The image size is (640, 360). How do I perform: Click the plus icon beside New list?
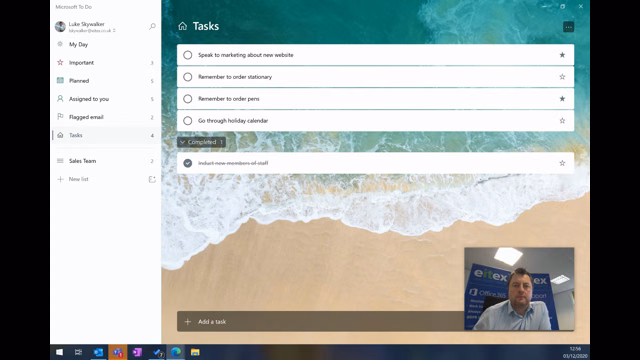pyautogui.click(x=60, y=179)
